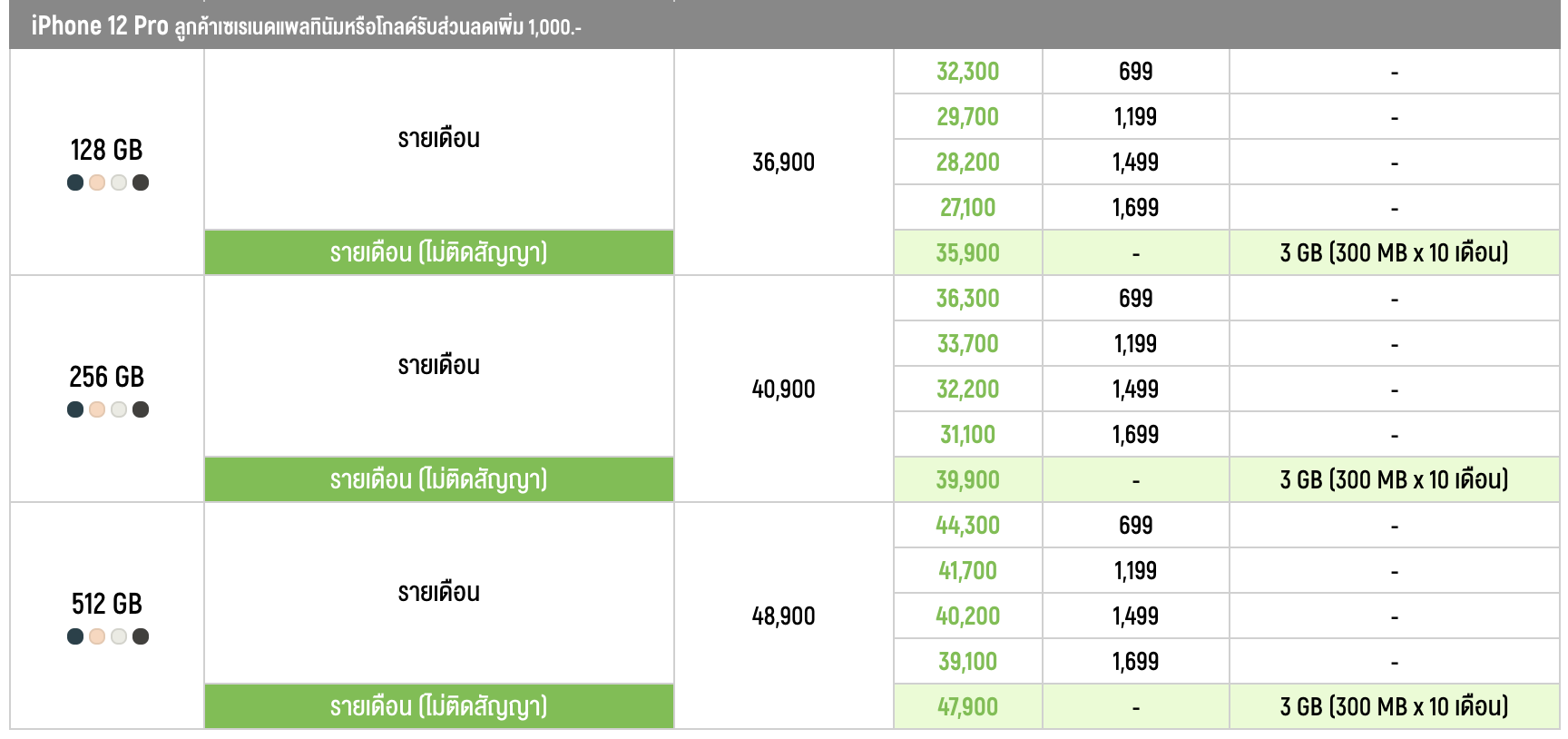
Task: Click the green no-contract monthly bar for 512 GB
Action: [x=438, y=706]
